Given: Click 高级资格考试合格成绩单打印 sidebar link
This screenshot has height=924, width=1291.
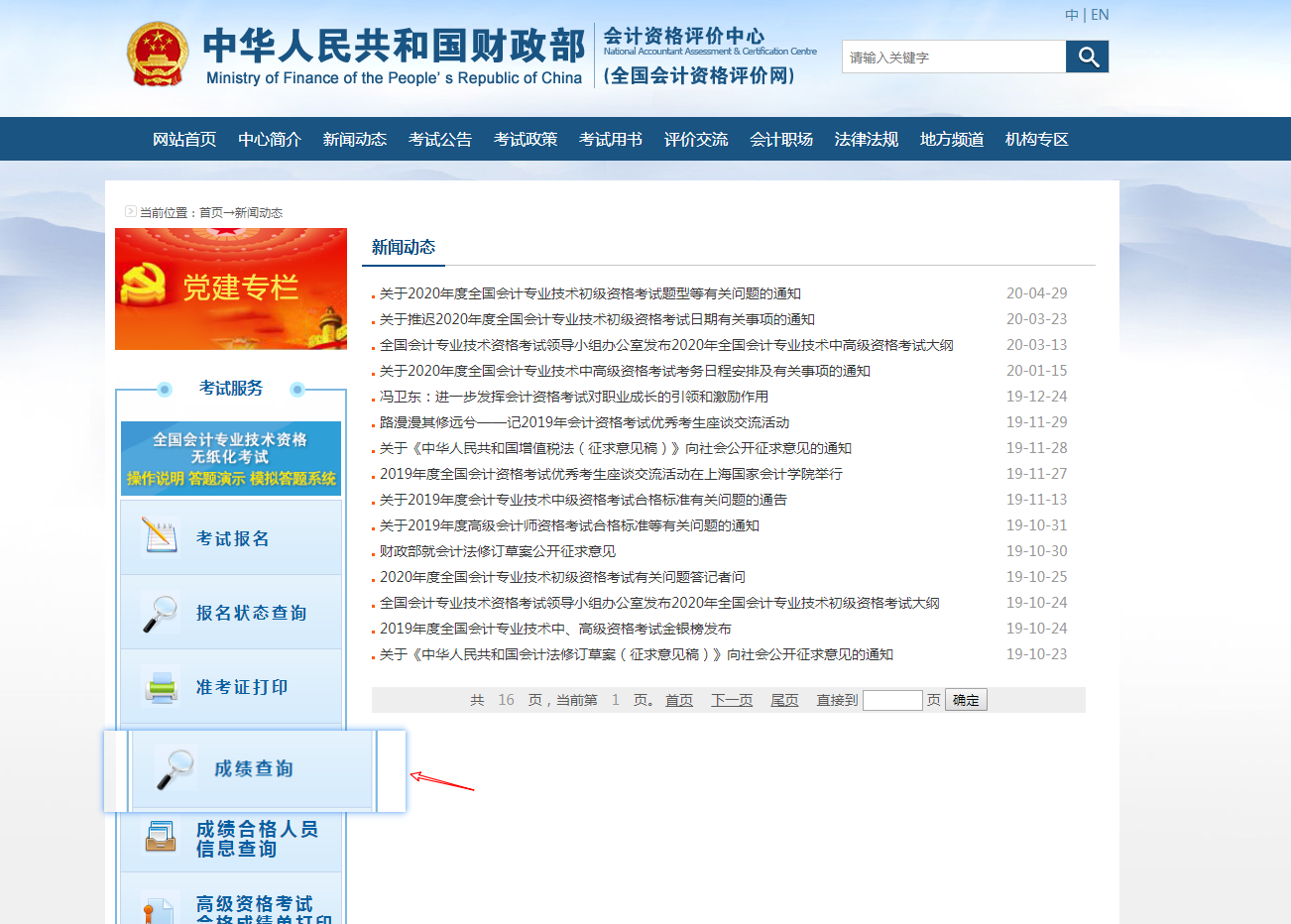Looking at the screenshot, I should pyautogui.click(x=264, y=911).
